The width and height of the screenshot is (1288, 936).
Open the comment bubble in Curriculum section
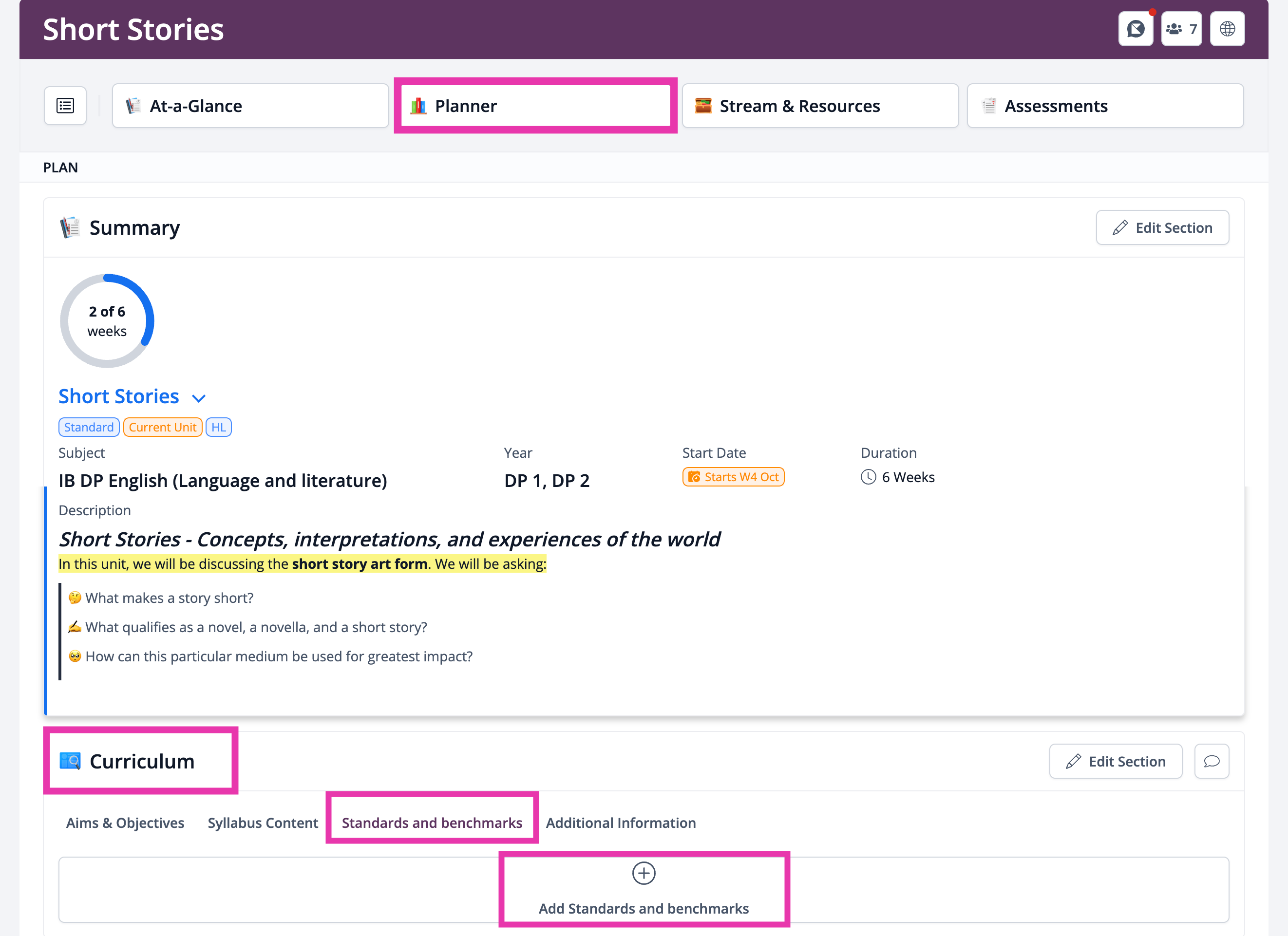pyautogui.click(x=1212, y=761)
